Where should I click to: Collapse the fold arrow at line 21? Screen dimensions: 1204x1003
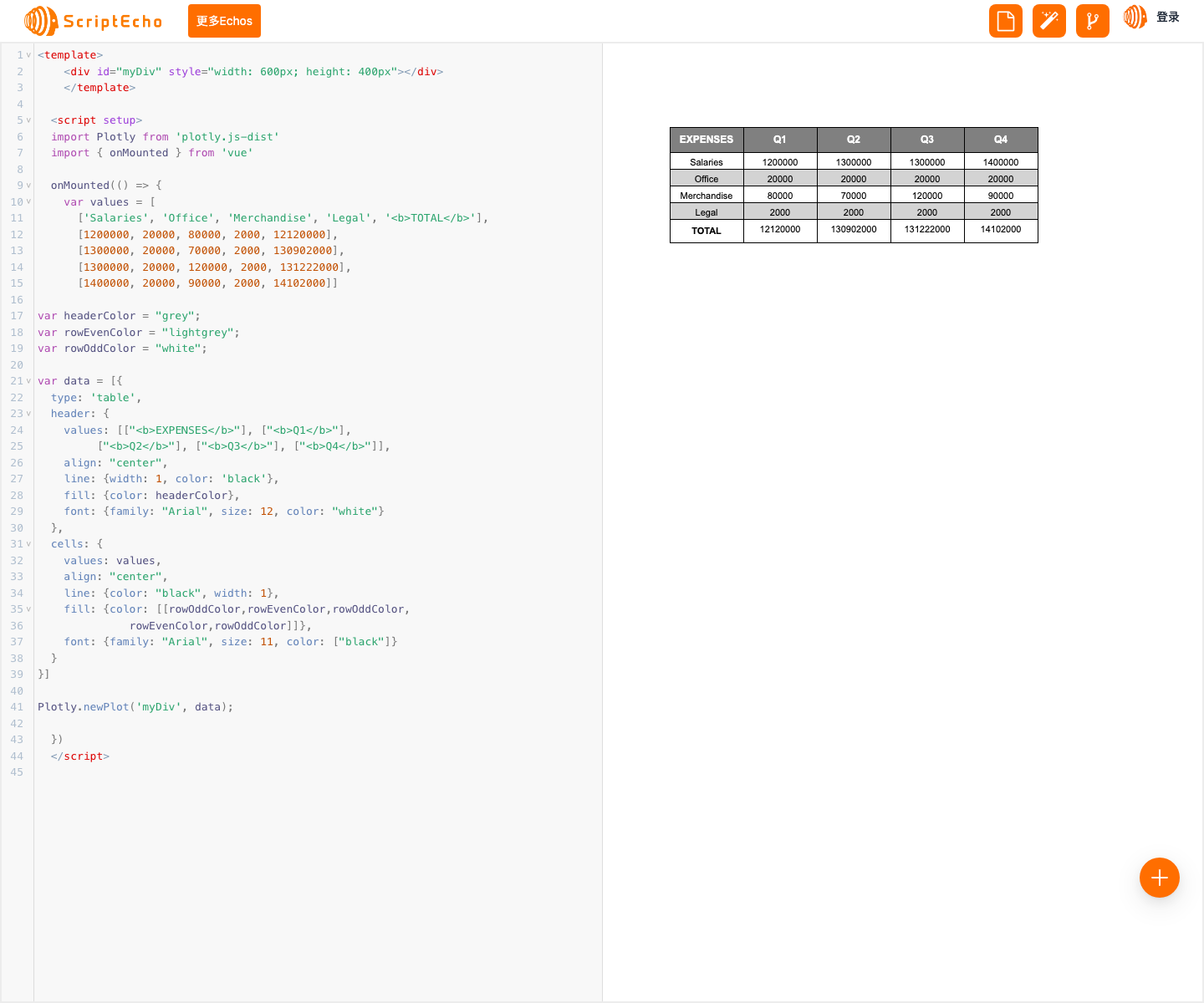click(28, 381)
